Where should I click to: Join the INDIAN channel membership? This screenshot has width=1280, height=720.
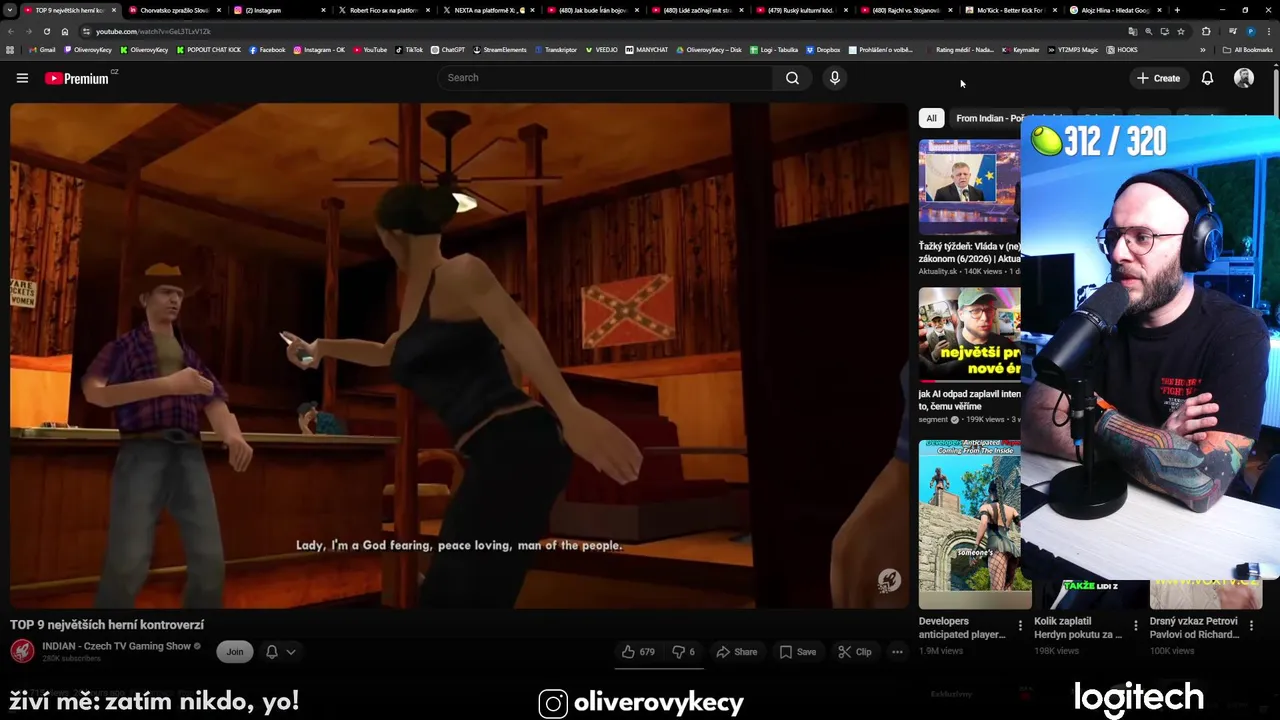click(234, 652)
